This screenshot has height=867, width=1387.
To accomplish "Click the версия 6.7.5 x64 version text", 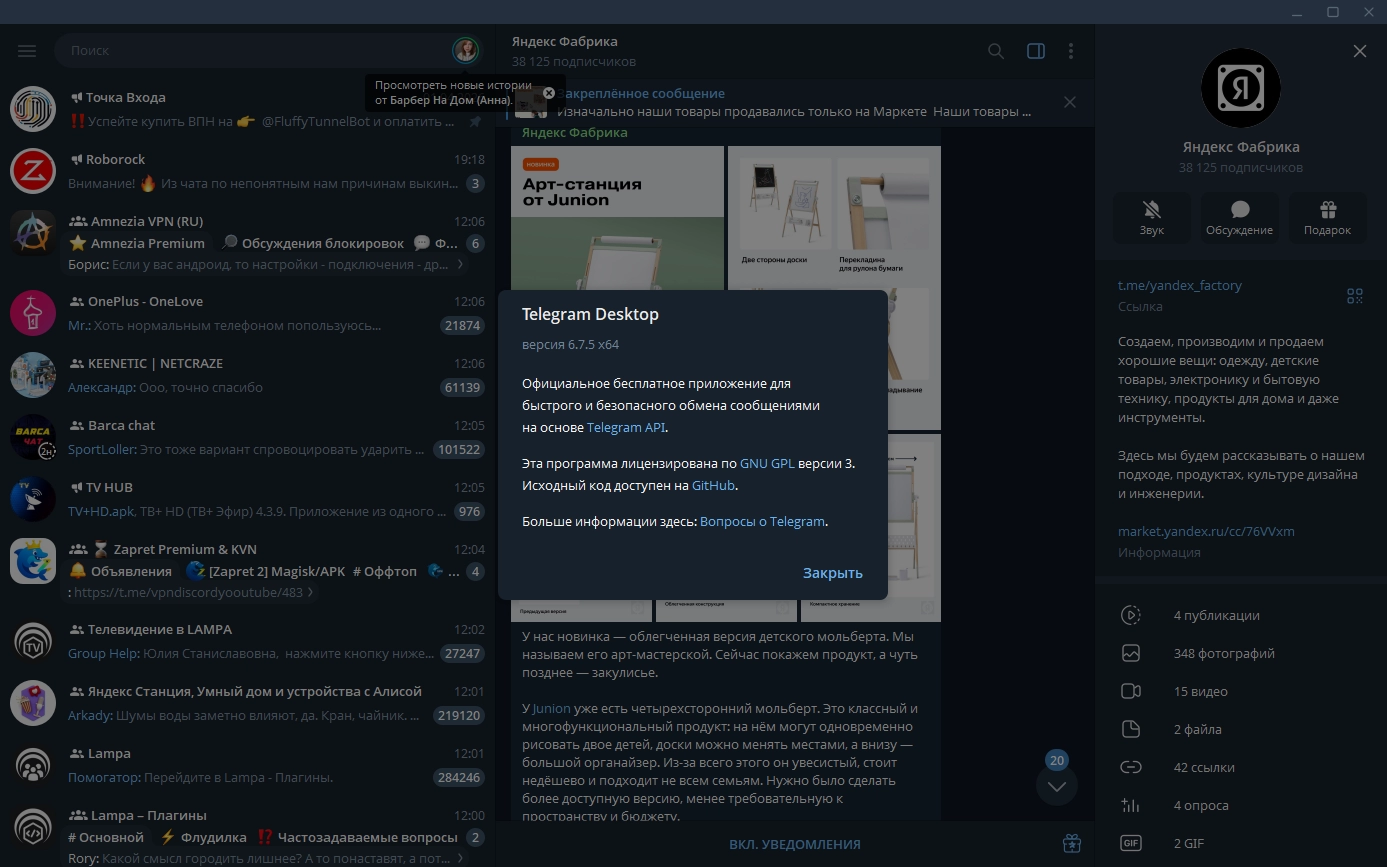I will click(570, 345).
